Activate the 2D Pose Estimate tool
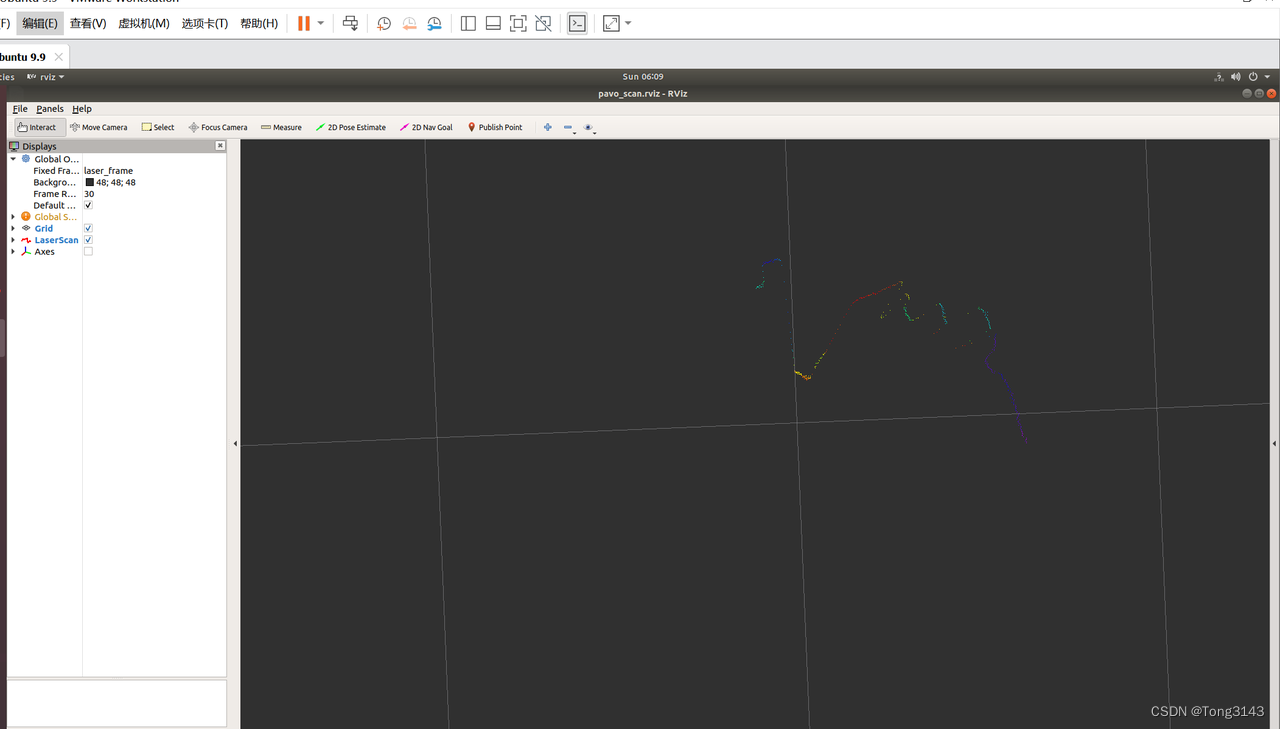Screen dimensions: 1280x729 pyautogui.click(x=350, y=127)
